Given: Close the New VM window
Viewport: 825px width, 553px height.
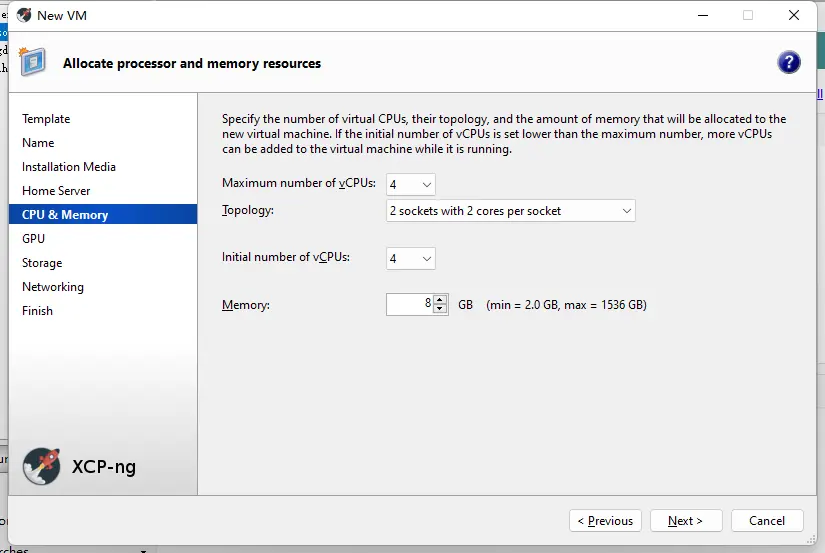Looking at the screenshot, I should pyautogui.click(x=794, y=15).
